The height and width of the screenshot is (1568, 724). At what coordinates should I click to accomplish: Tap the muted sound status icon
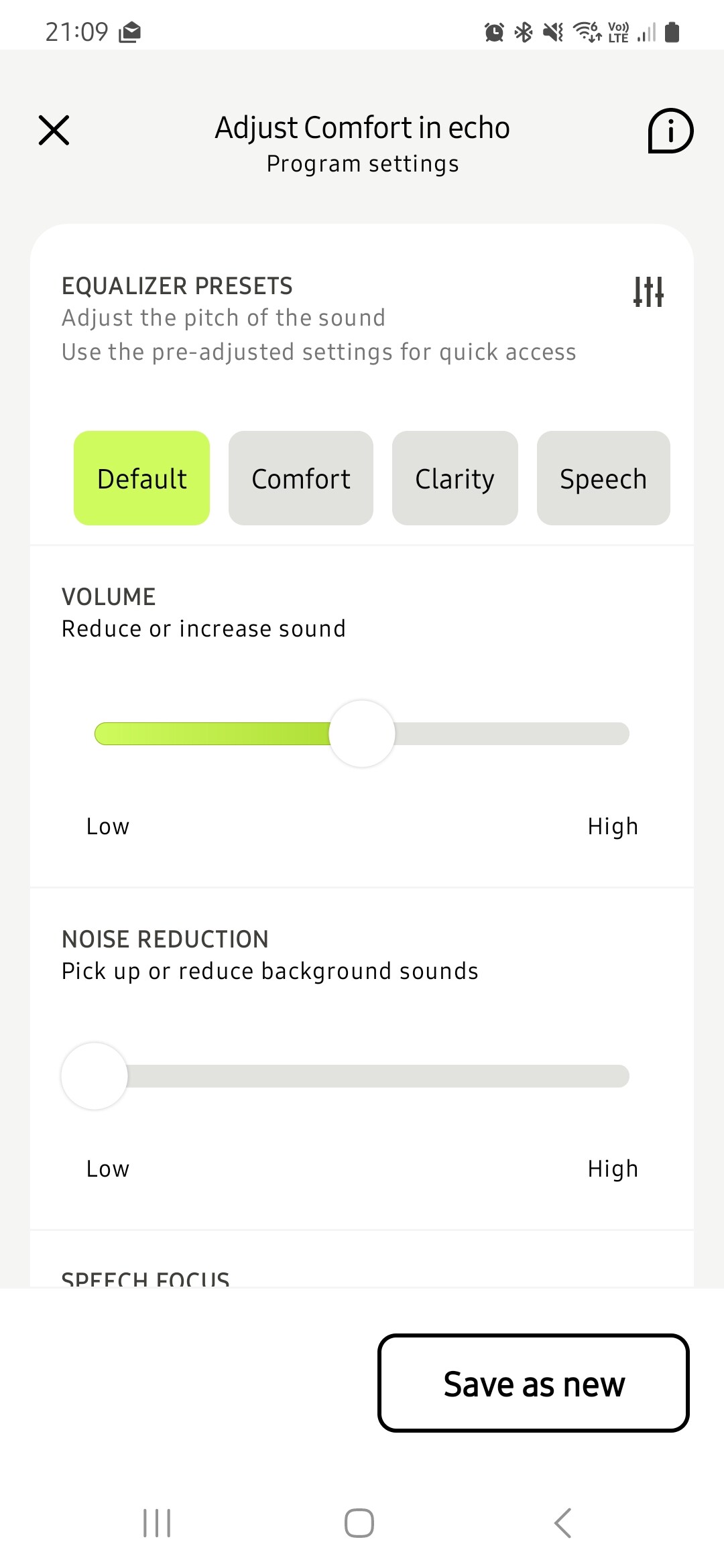tap(554, 31)
